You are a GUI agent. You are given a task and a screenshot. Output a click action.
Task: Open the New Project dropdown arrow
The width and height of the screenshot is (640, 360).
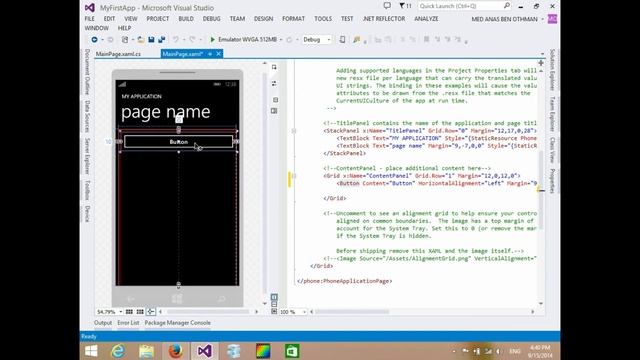pyautogui.click(x=132, y=40)
